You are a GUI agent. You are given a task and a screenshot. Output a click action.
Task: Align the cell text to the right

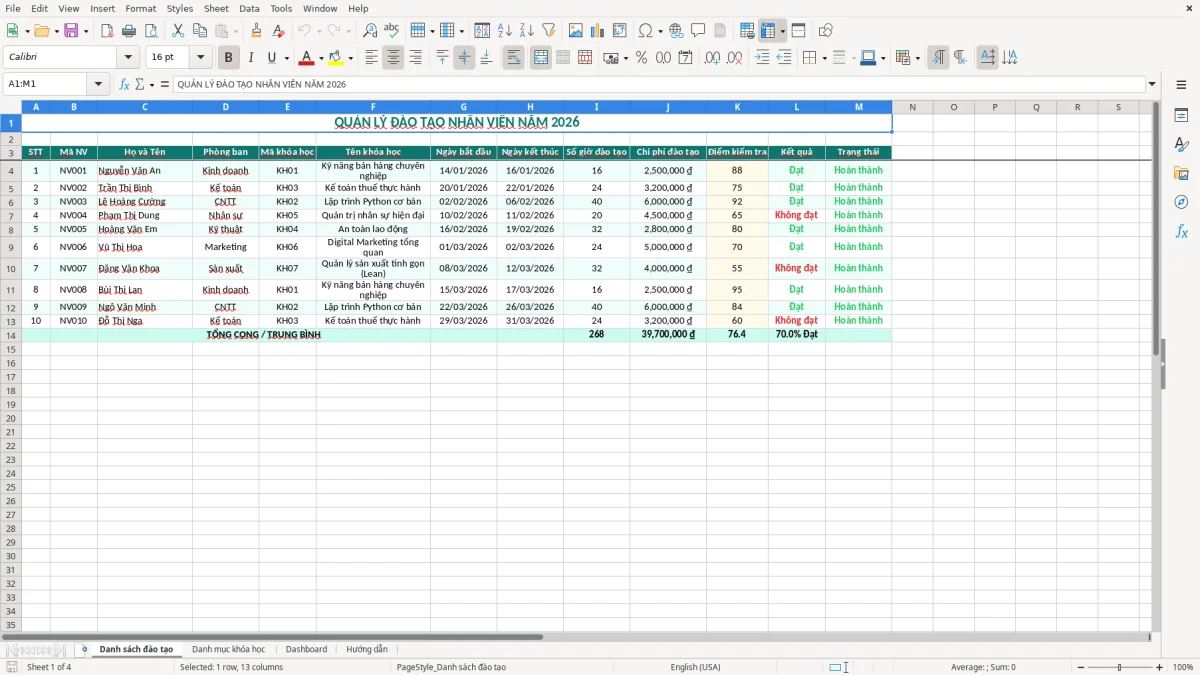point(415,58)
